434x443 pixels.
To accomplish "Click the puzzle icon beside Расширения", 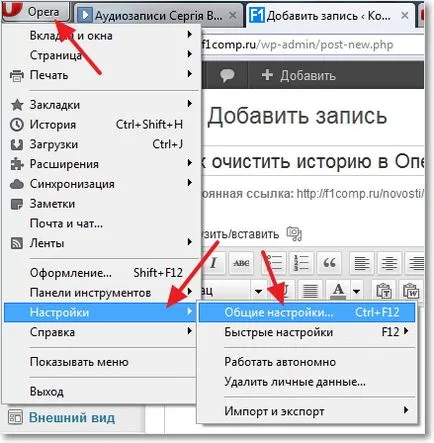I will click(x=17, y=164).
